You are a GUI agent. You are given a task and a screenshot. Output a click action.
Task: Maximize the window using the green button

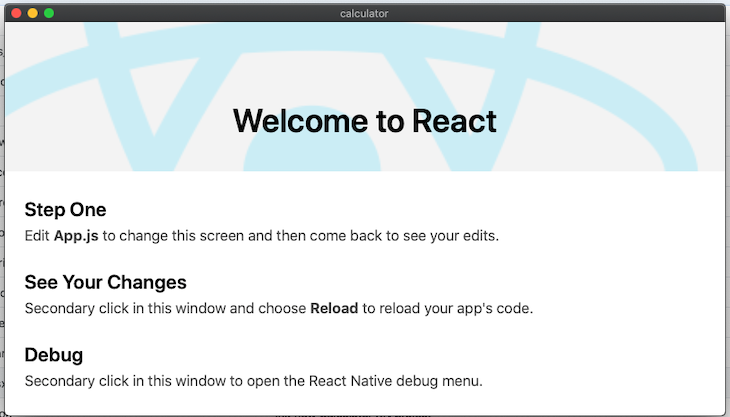(x=49, y=13)
